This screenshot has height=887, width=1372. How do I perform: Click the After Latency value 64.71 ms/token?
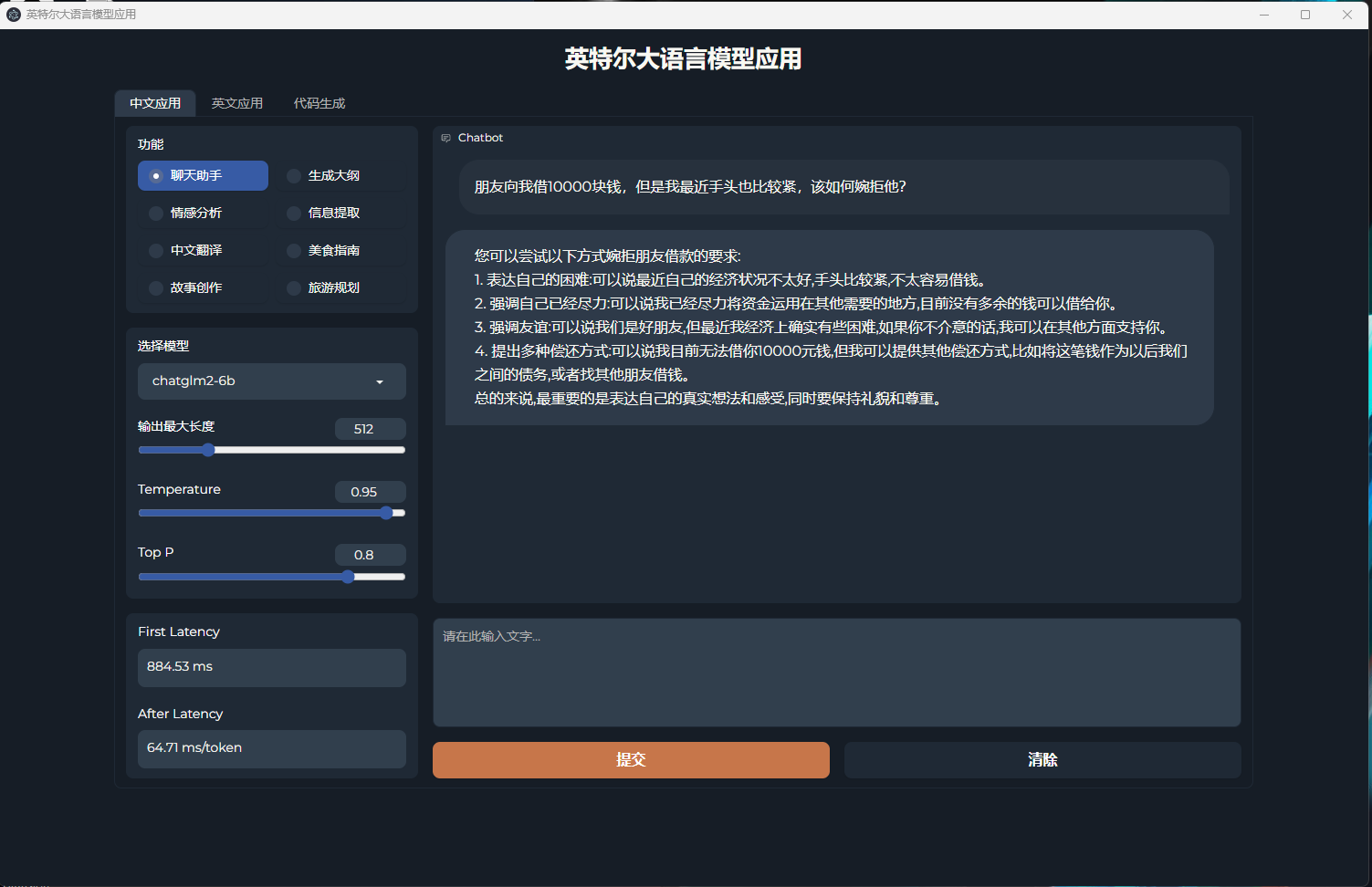click(x=272, y=748)
